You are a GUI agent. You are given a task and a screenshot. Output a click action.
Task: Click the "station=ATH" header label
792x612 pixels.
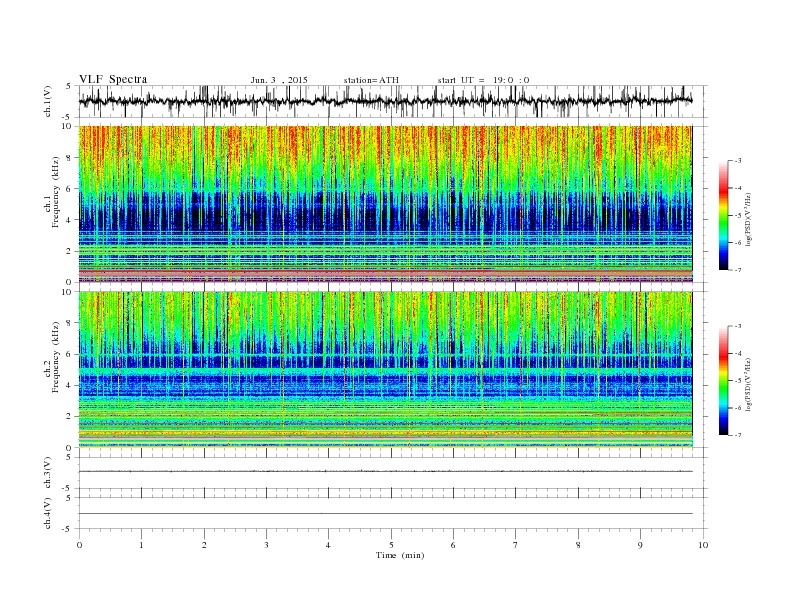coord(371,80)
